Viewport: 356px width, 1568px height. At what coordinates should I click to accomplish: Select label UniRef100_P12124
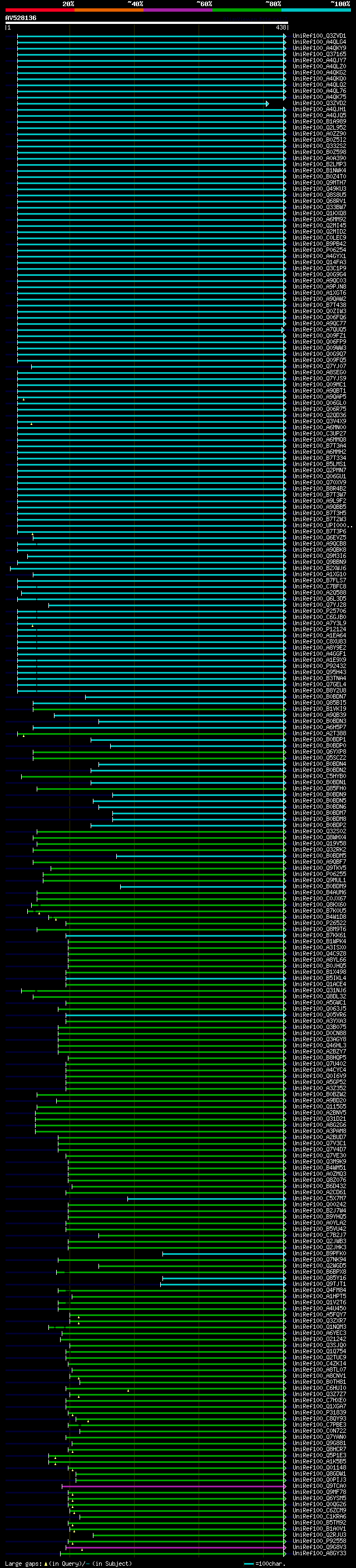pos(319,630)
